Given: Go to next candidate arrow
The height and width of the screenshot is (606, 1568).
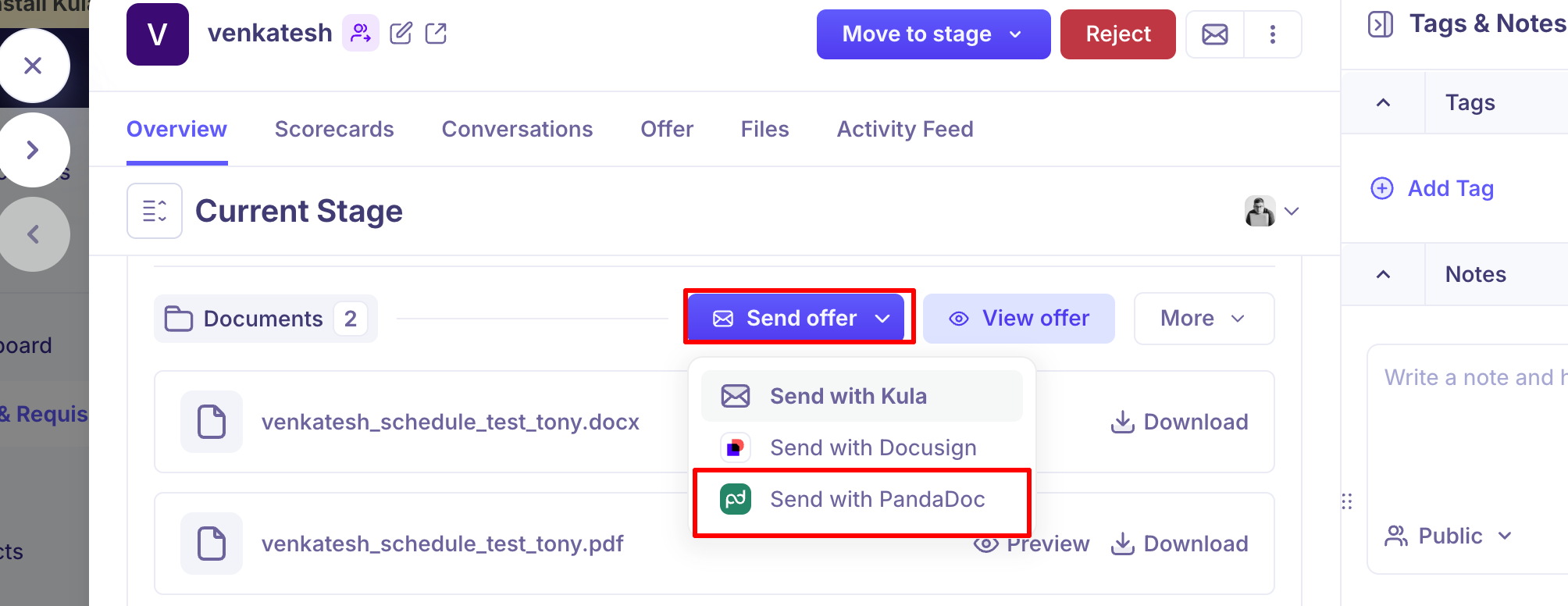Looking at the screenshot, I should (33, 150).
